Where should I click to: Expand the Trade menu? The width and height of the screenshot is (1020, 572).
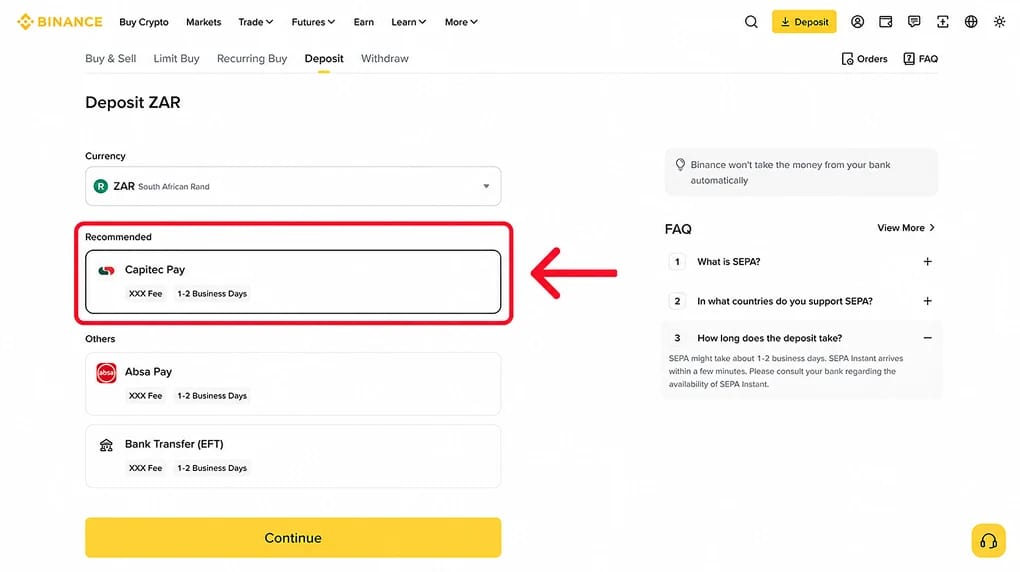tap(256, 21)
